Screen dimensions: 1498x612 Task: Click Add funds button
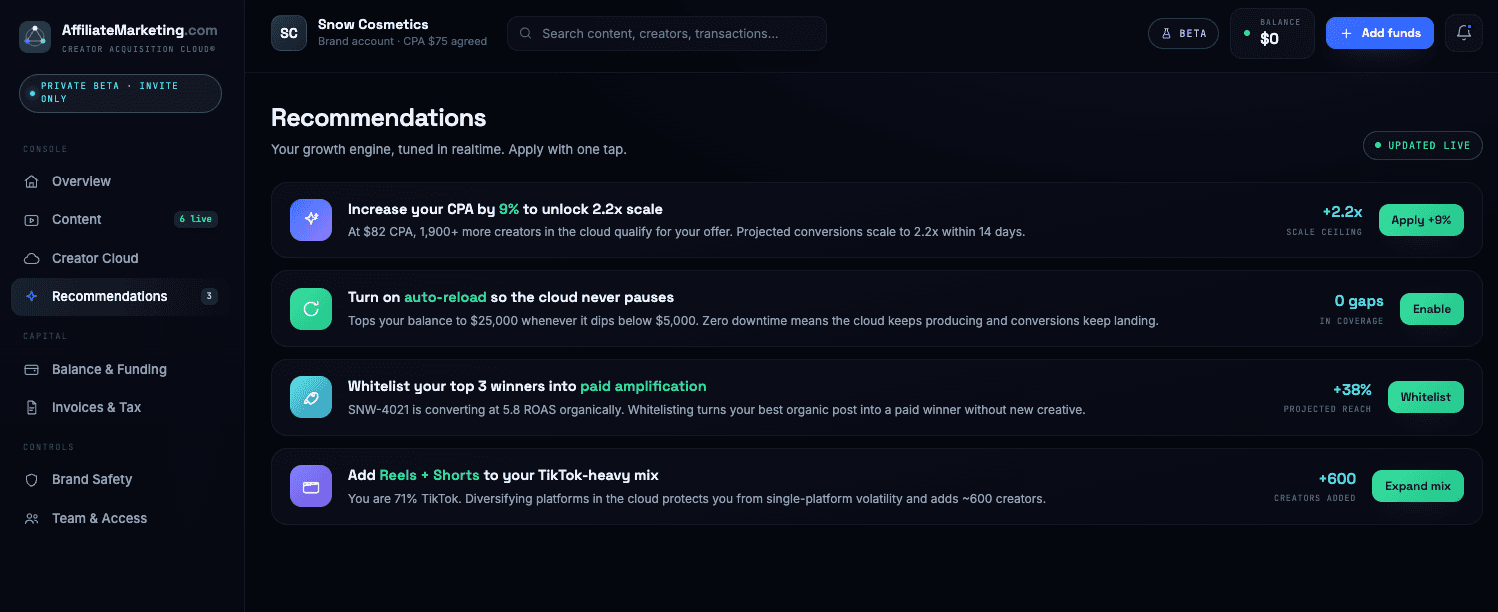click(1380, 33)
